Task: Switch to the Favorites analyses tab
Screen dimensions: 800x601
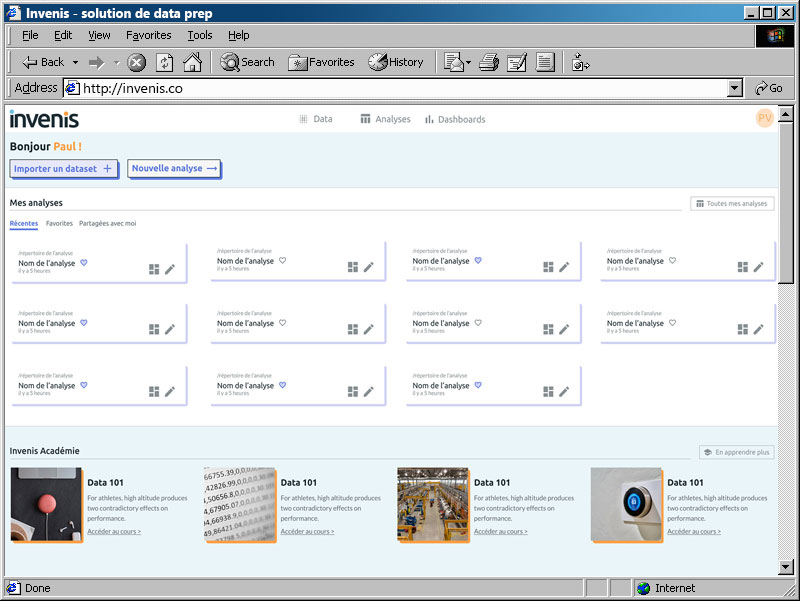Action: (59, 224)
